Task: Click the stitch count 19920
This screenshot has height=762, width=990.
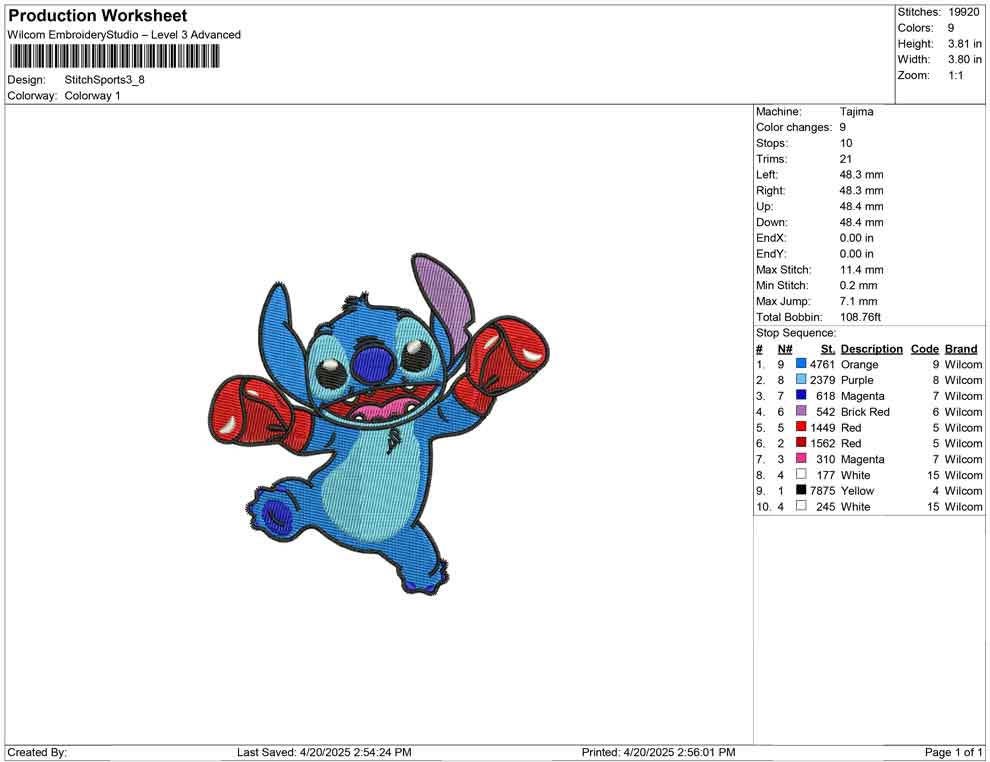Action: tap(963, 12)
